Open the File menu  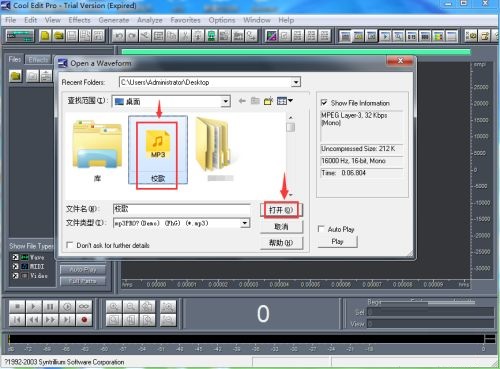[11, 20]
